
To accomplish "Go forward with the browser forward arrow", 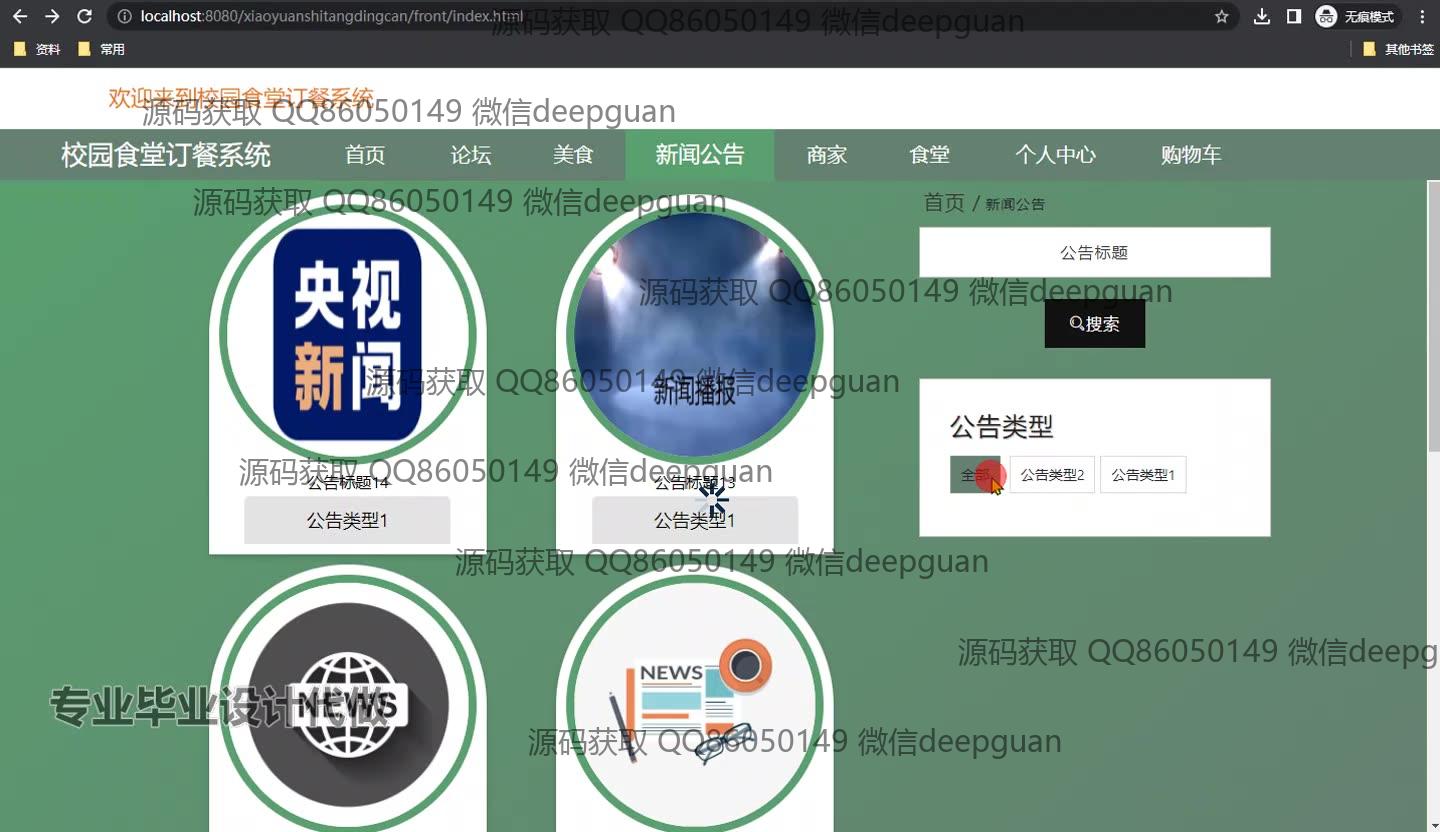I will 52,17.
